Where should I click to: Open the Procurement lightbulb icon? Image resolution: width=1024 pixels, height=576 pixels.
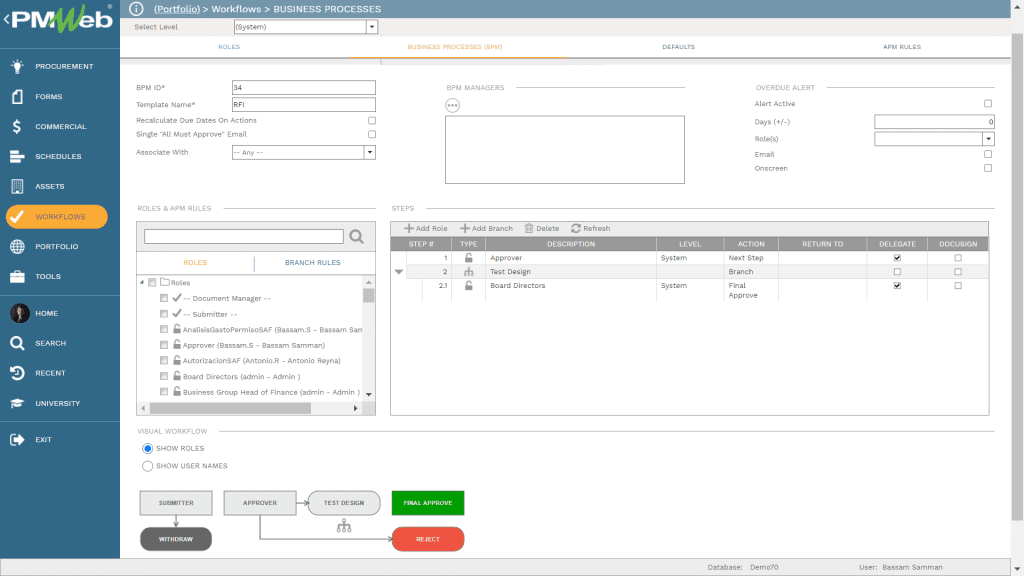[x=17, y=66]
